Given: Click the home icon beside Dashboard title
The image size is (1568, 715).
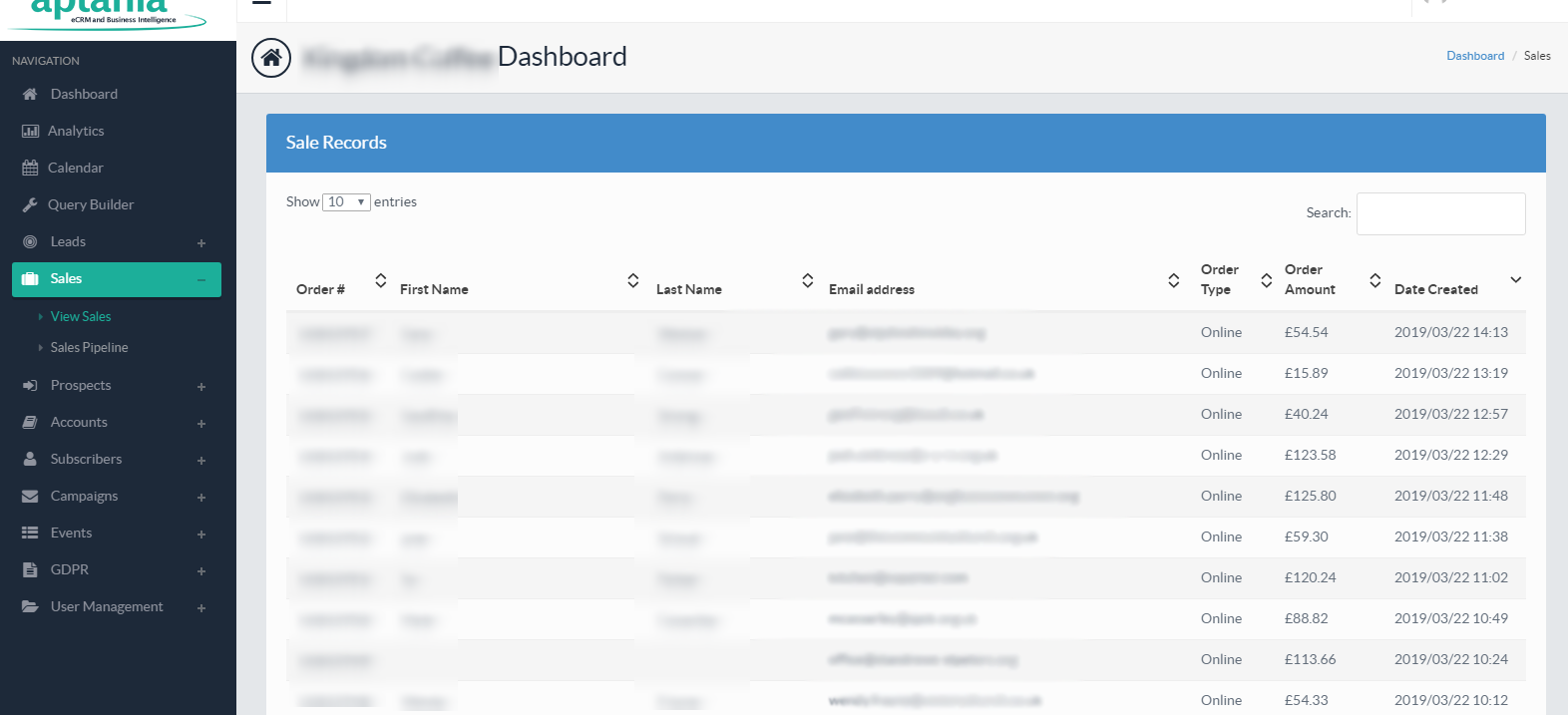Looking at the screenshot, I should (x=271, y=58).
